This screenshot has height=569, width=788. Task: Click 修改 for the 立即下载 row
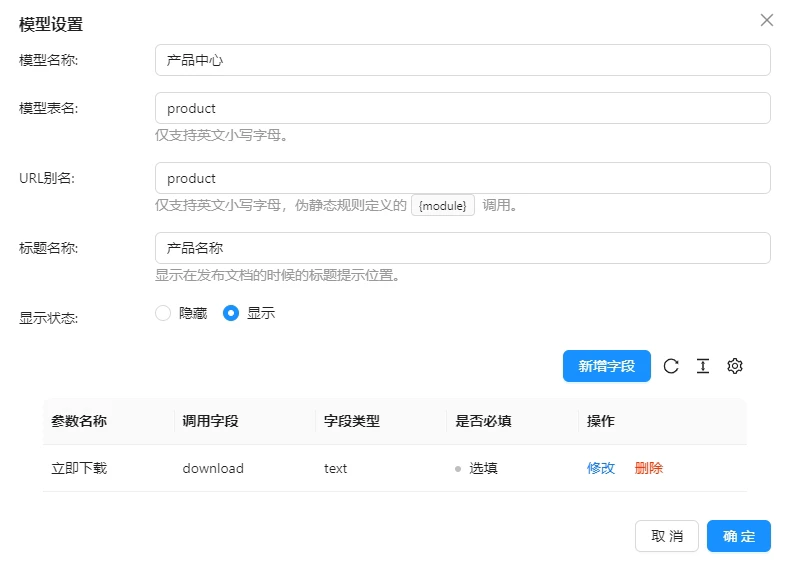601,468
